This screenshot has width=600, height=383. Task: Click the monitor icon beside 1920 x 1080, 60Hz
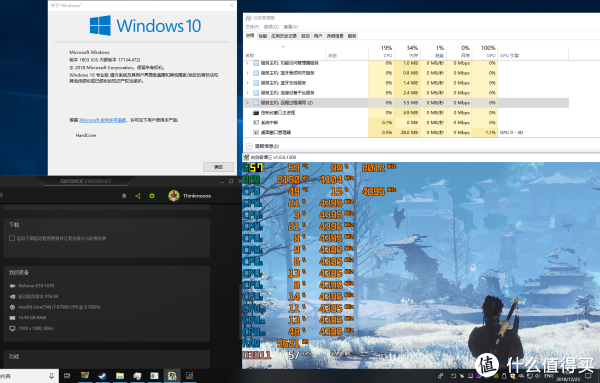pyautogui.click(x=12, y=328)
